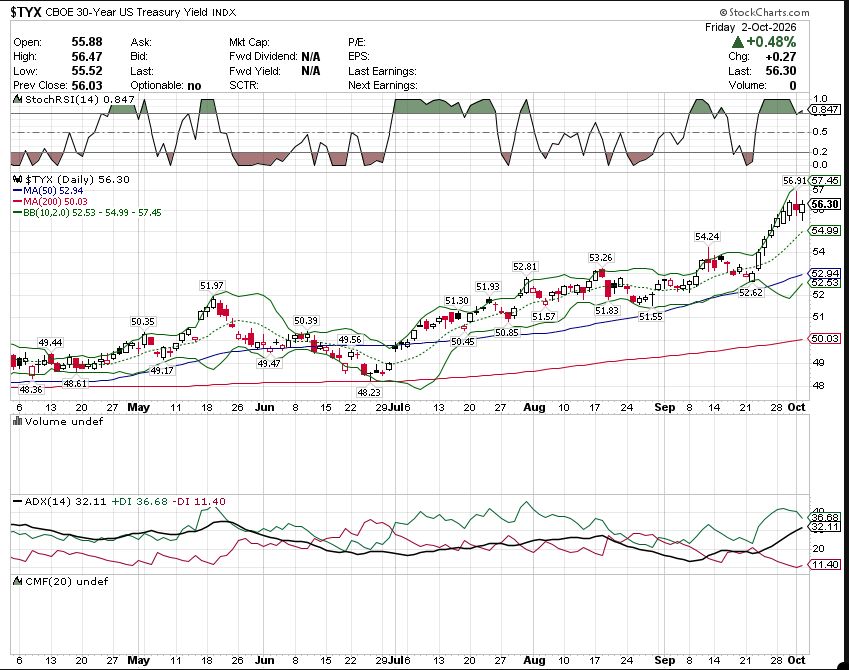This screenshot has width=849, height=670.
Task: Click the MA(200) 50.03 legend text
Action: click(55, 201)
